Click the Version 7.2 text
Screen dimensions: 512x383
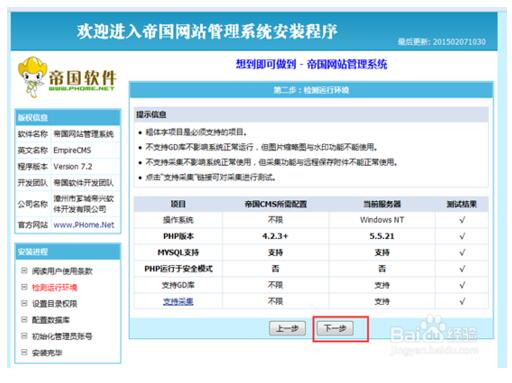tap(73, 167)
